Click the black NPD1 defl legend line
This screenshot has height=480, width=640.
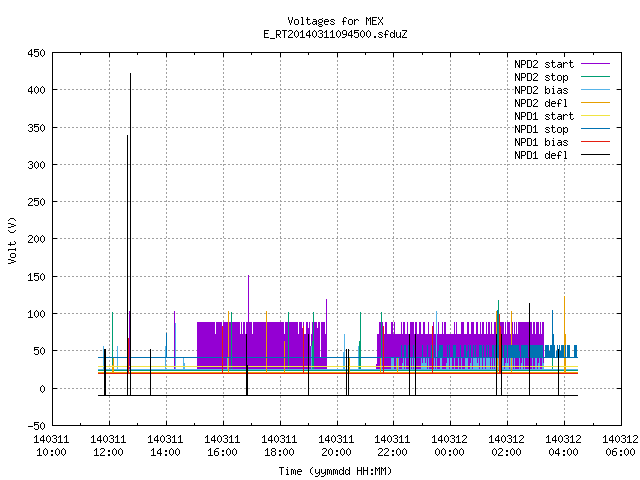click(x=596, y=155)
